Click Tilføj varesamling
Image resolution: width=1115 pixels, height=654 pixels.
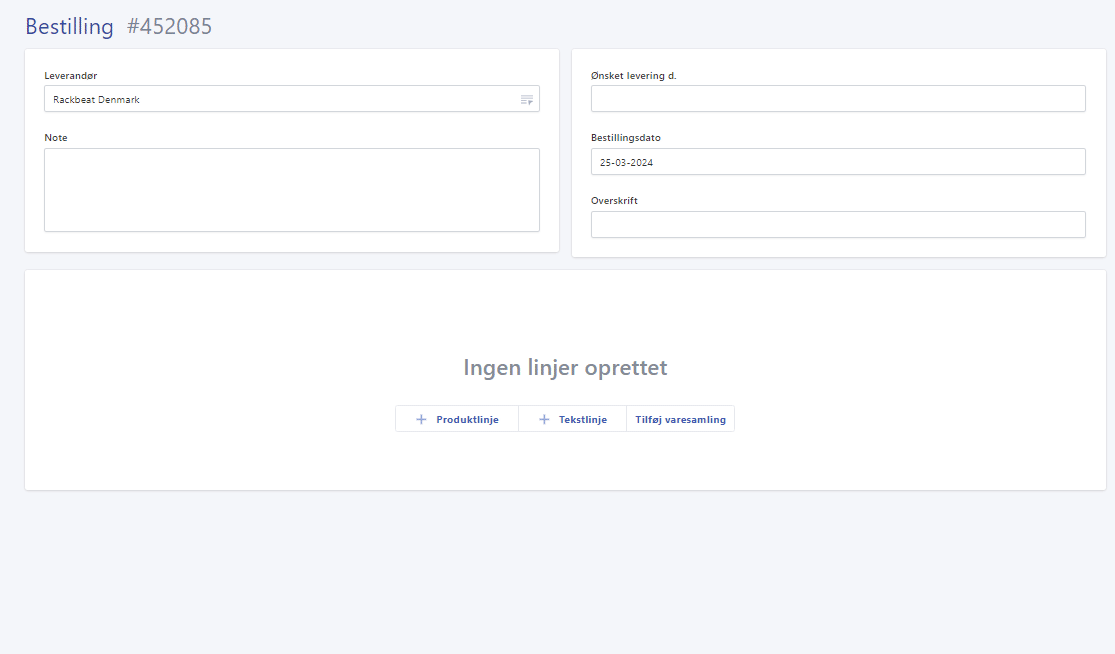(x=680, y=419)
